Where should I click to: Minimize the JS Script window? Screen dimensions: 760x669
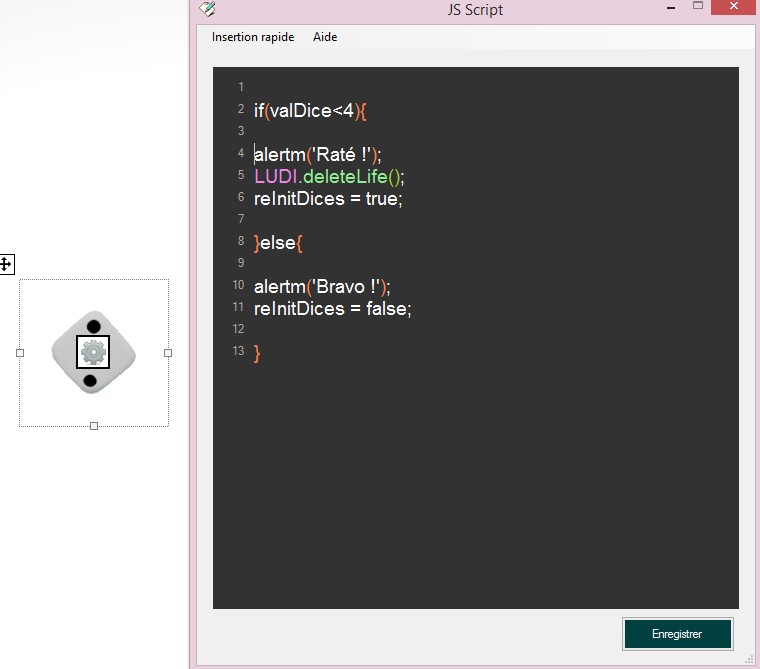coord(671,7)
